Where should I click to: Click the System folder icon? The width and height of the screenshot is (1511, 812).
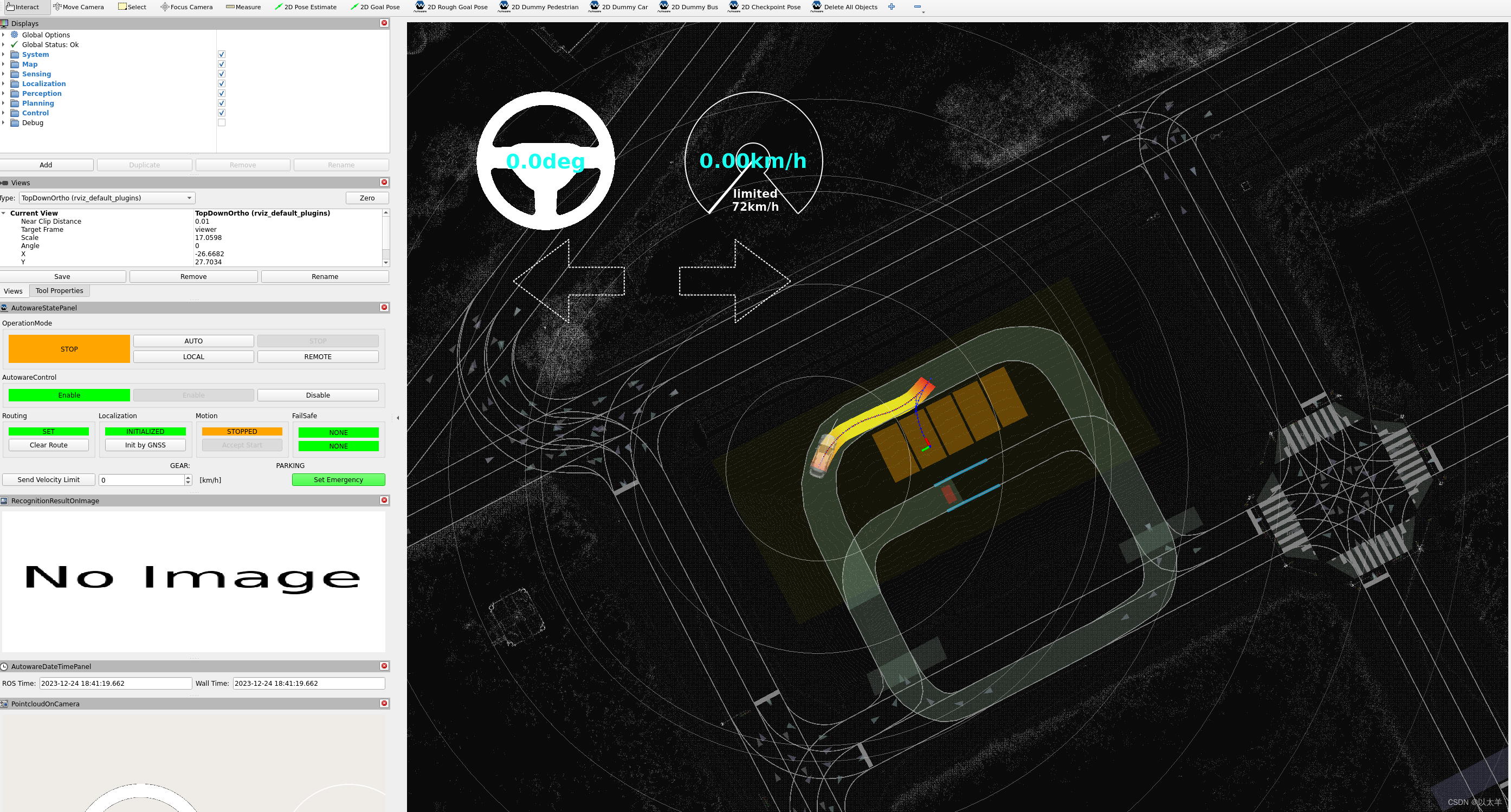coord(15,55)
